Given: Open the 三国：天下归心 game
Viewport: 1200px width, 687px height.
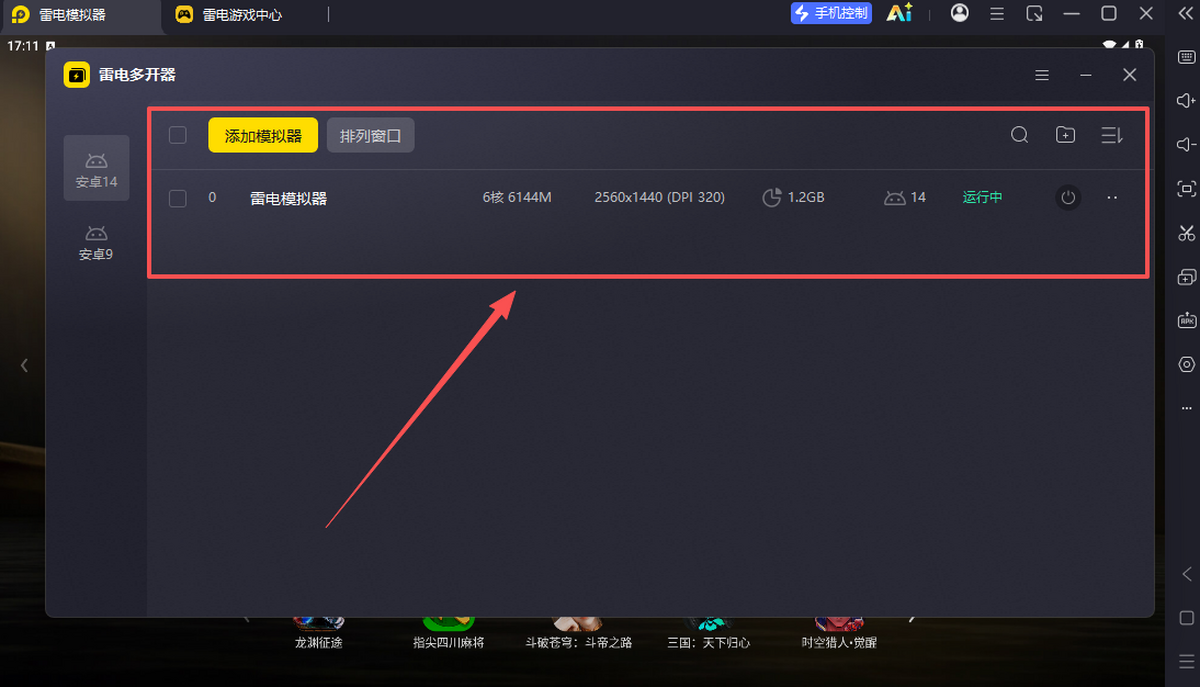Looking at the screenshot, I should tap(709, 633).
